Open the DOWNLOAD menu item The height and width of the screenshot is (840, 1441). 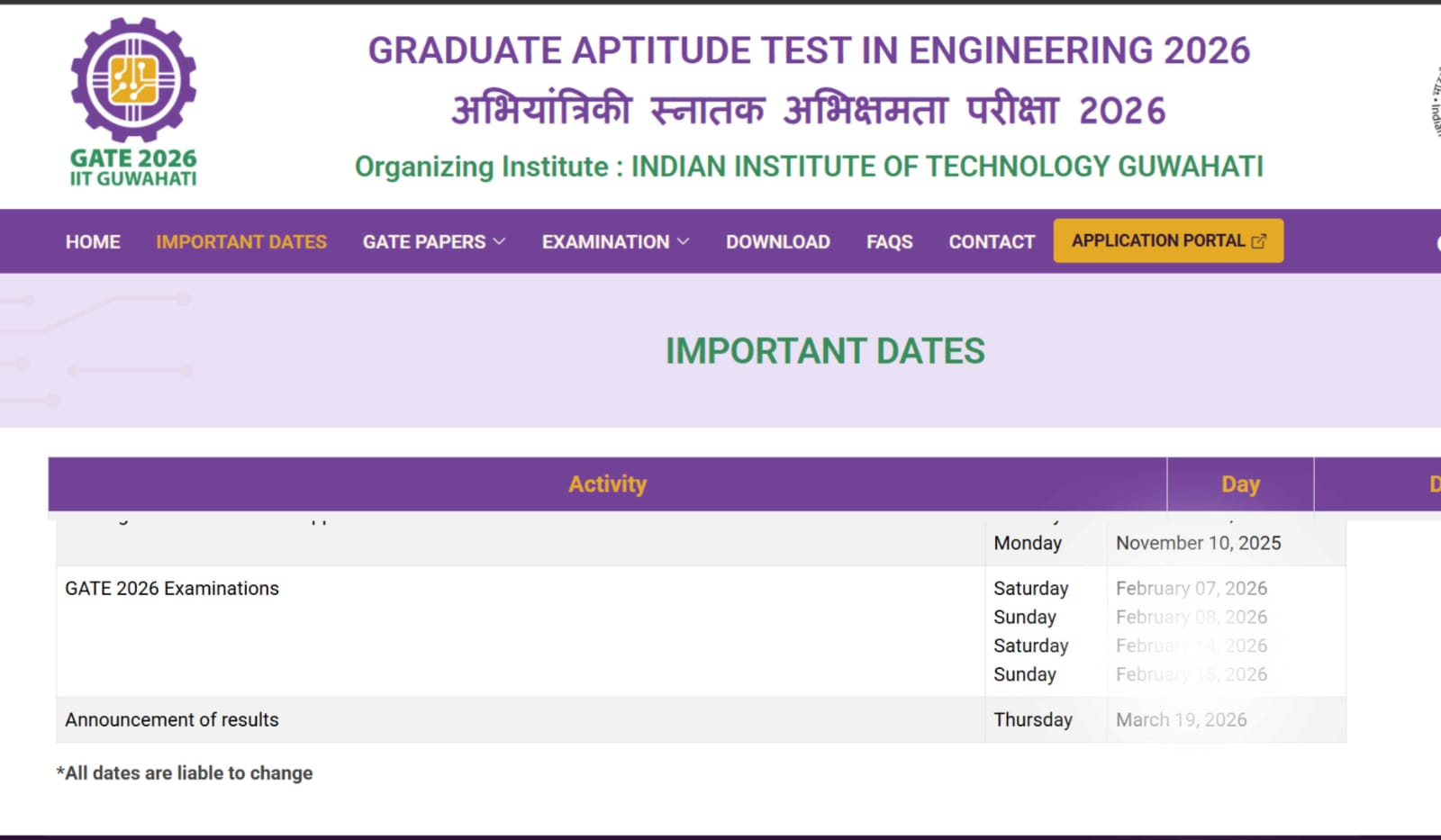778,242
